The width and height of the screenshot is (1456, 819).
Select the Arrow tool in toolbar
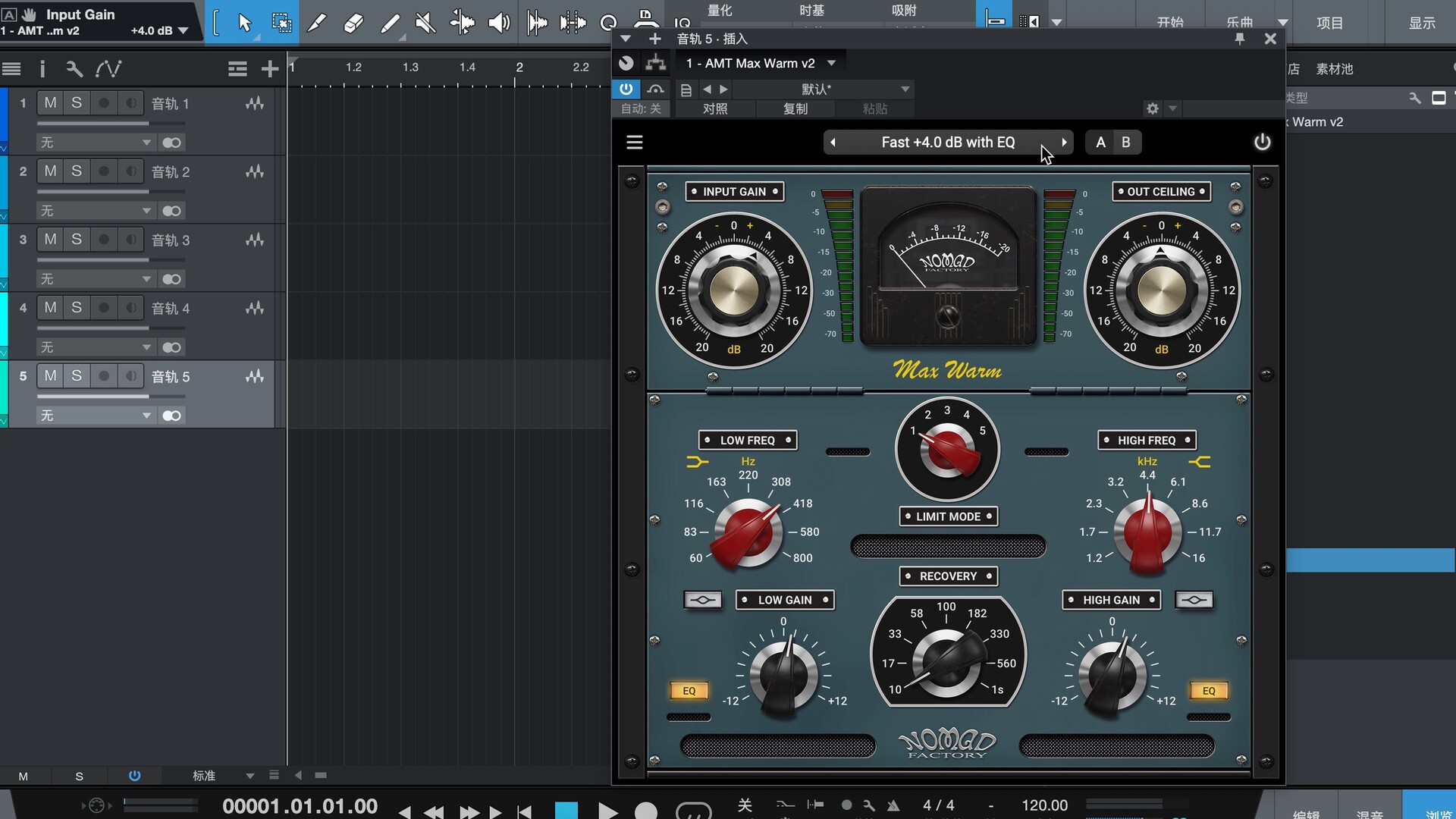(x=243, y=23)
